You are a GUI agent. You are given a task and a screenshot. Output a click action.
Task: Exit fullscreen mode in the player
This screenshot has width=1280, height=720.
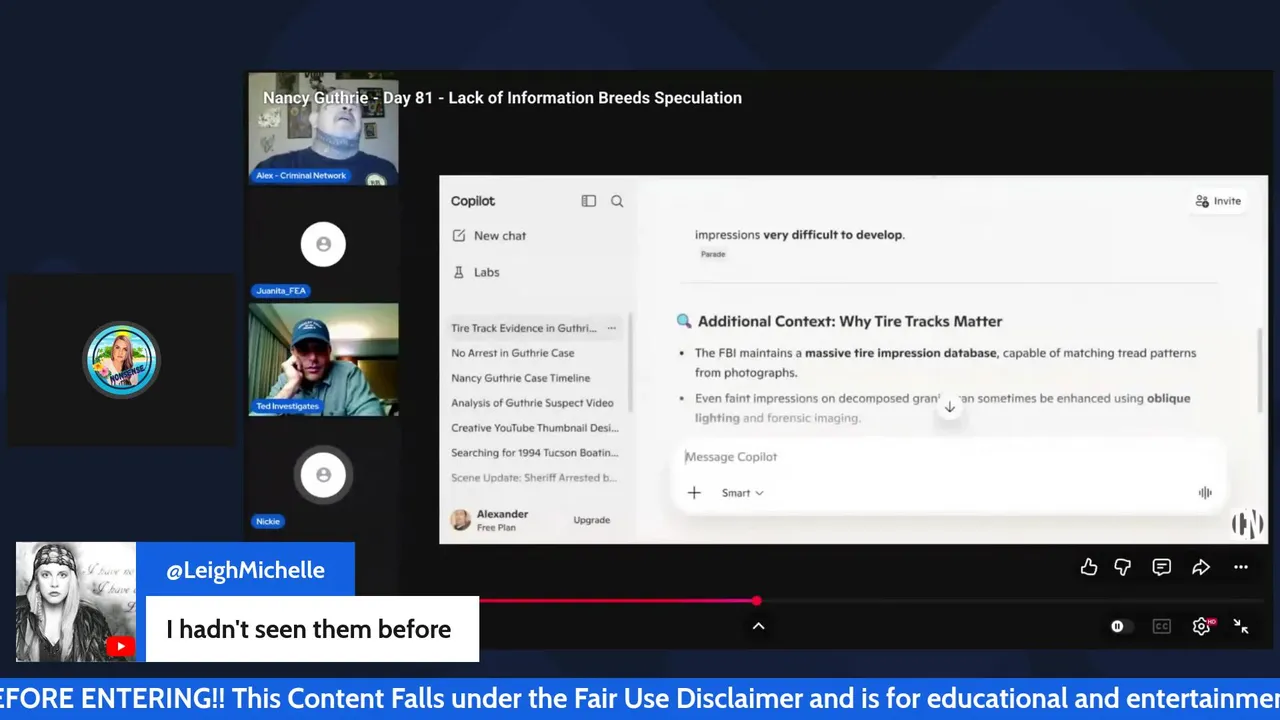[1241, 626]
